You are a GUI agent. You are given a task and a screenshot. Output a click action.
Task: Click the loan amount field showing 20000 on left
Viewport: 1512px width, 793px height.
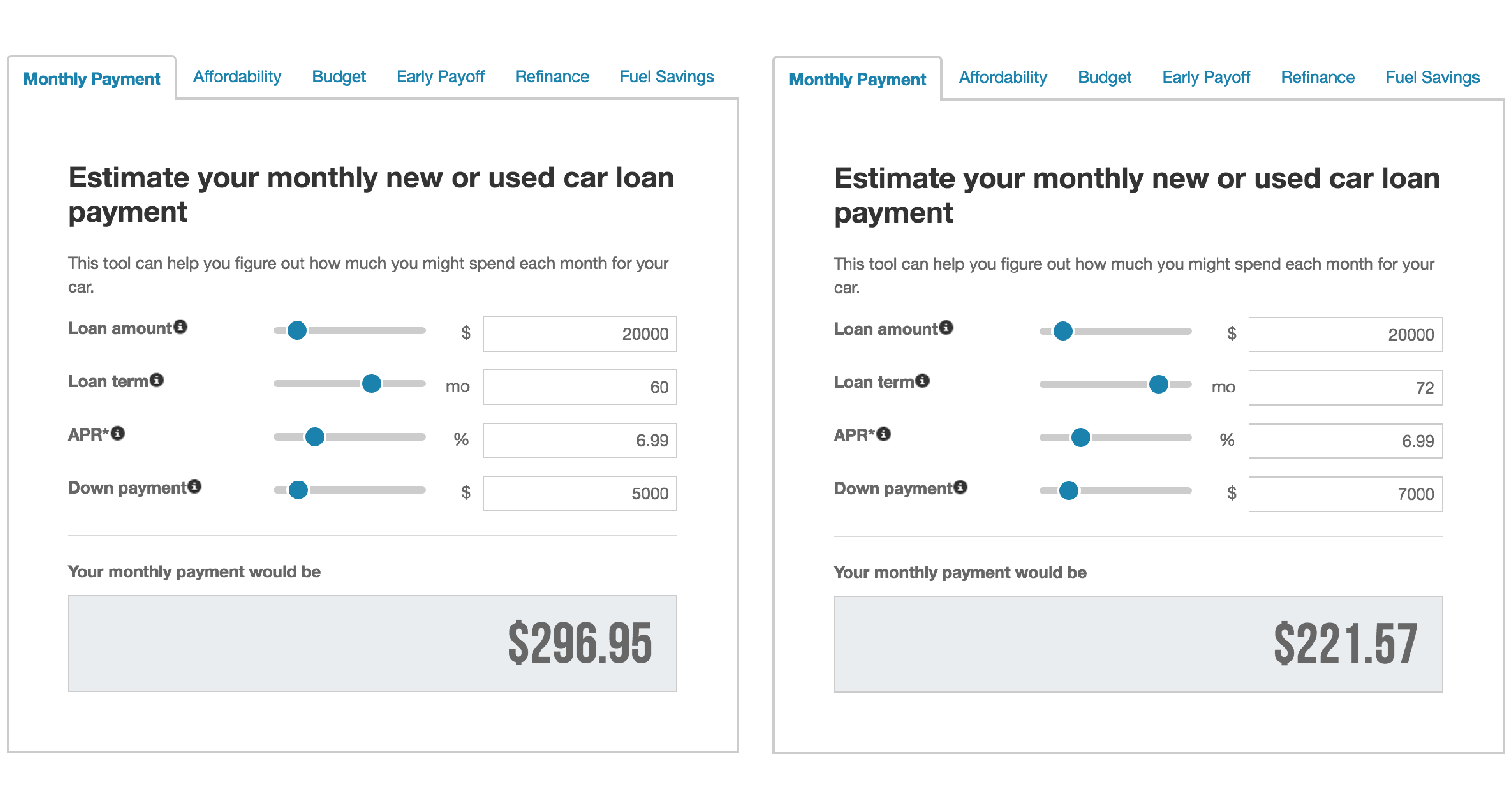(580, 334)
